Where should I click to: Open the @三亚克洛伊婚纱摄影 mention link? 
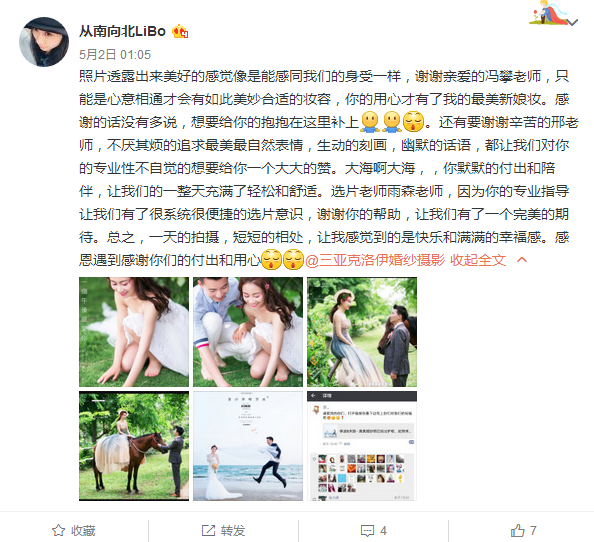375,260
